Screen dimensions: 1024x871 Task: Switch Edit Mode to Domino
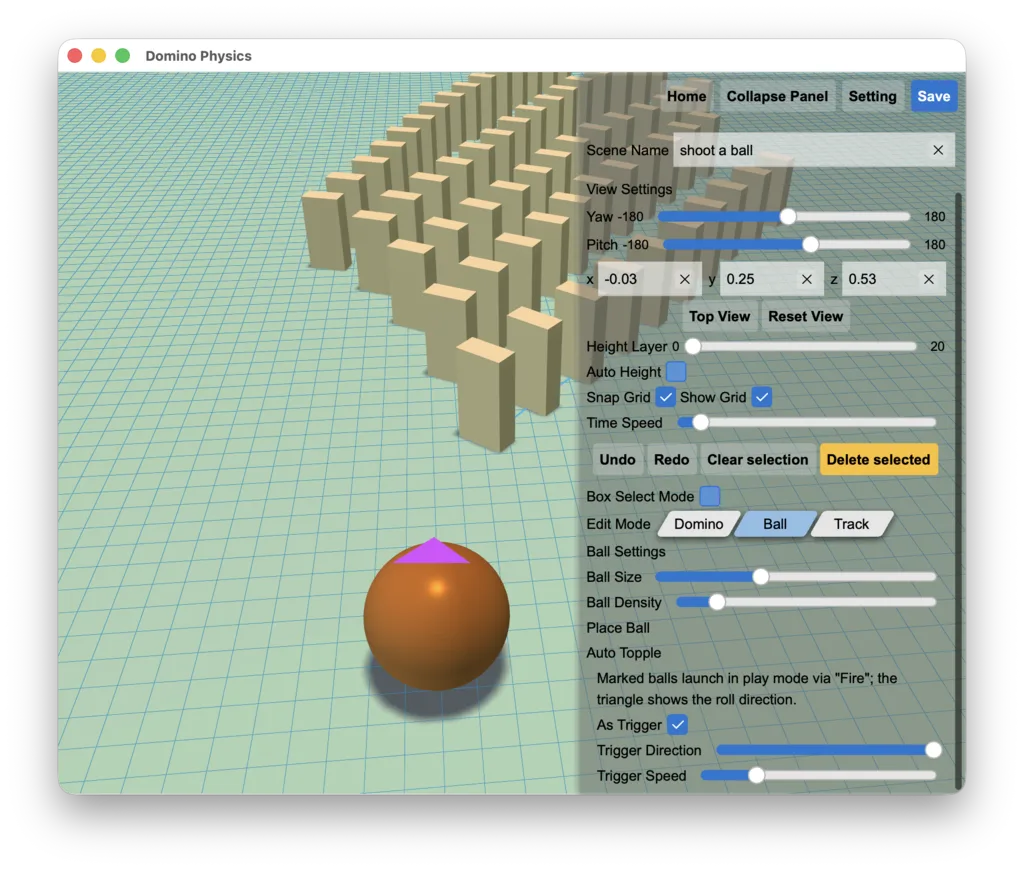click(x=698, y=524)
